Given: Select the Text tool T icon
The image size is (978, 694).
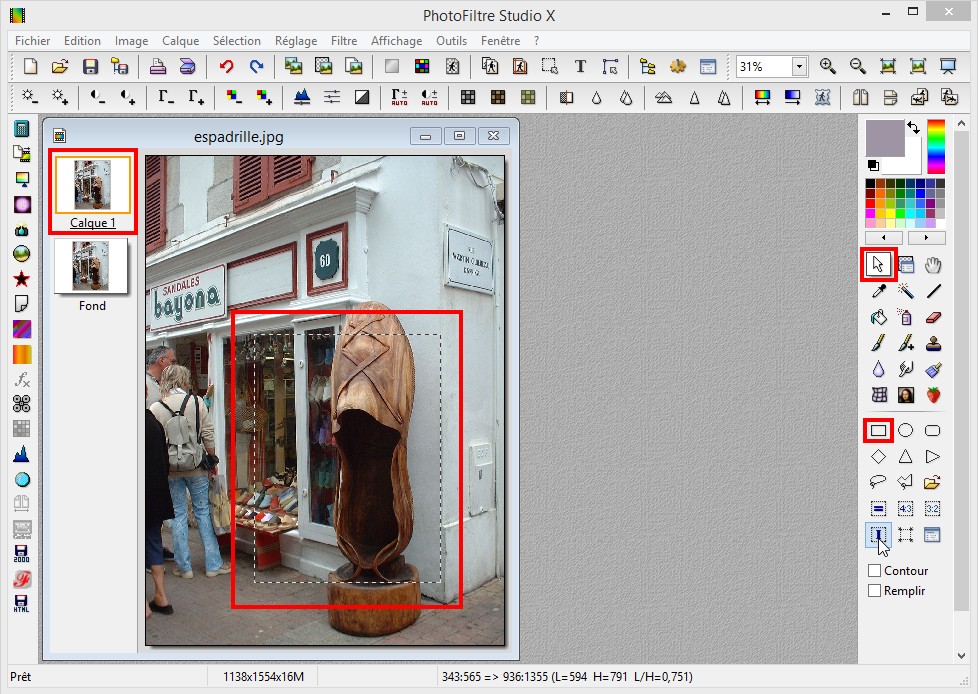Looking at the screenshot, I should 580,66.
